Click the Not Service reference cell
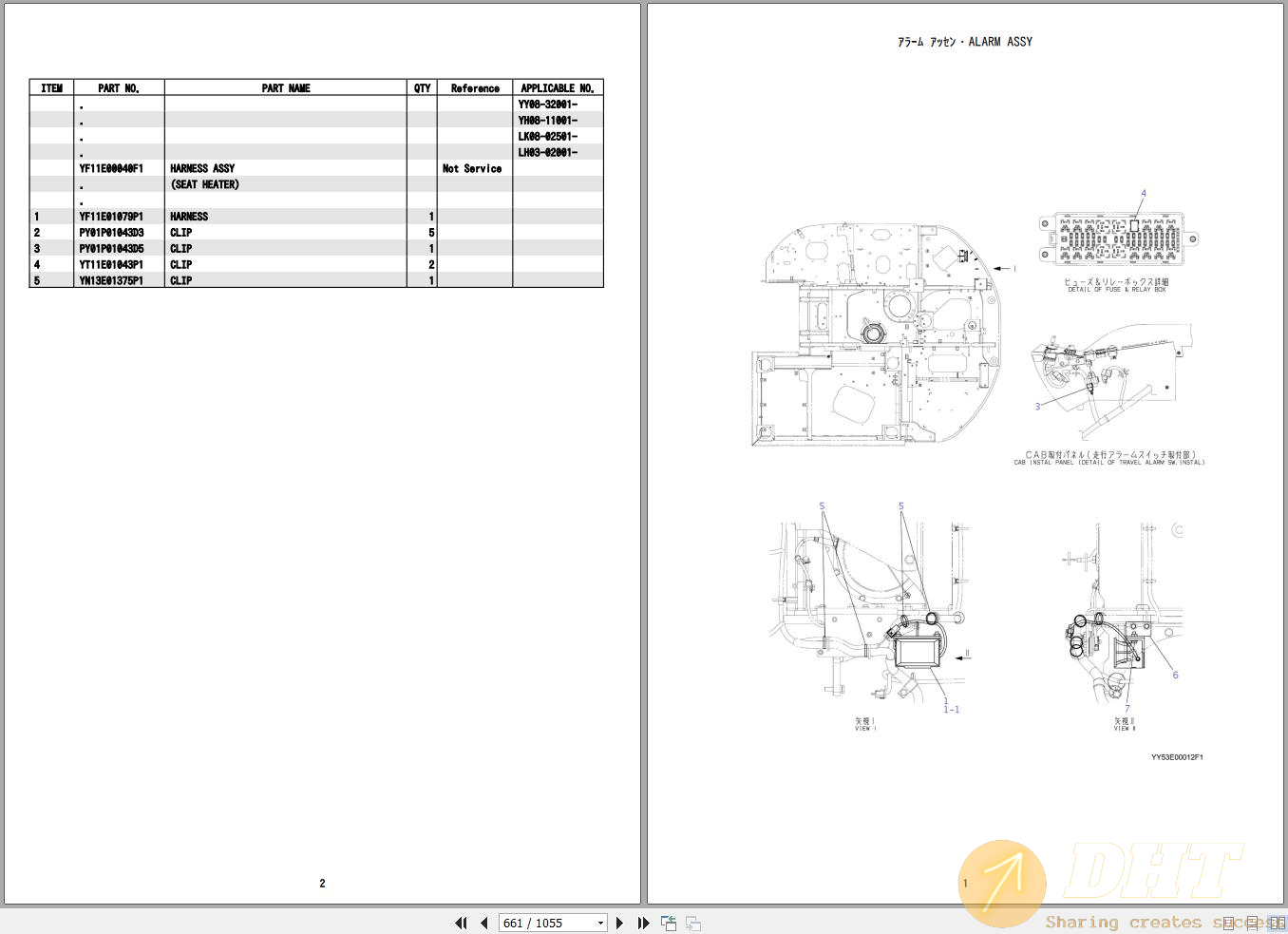1288x934 pixels. (x=472, y=168)
